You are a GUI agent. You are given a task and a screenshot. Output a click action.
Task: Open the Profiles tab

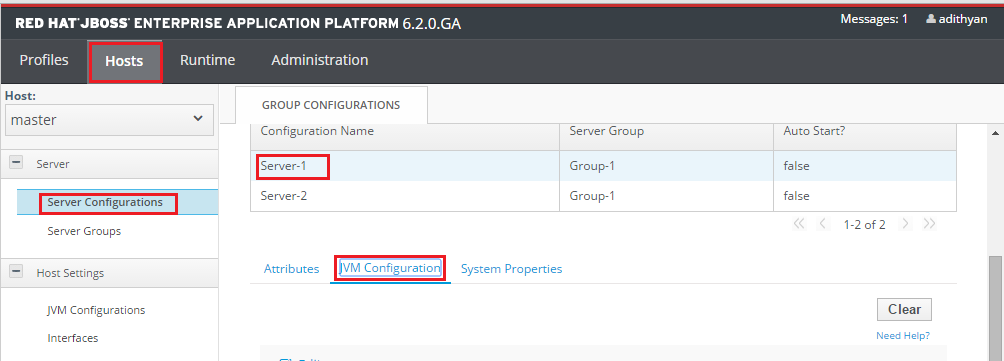[44, 60]
